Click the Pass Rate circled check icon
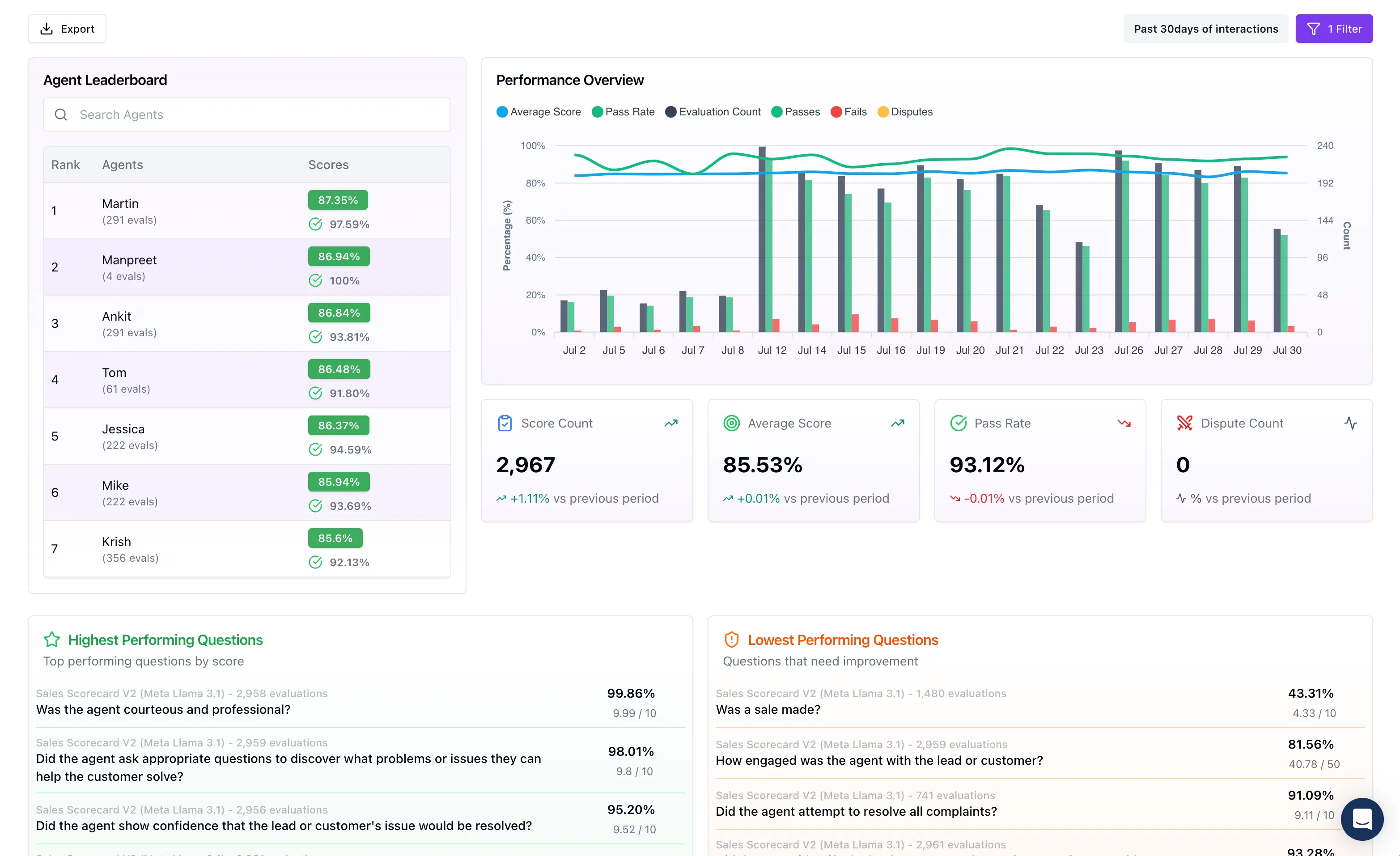The image size is (1400, 856). point(958,423)
